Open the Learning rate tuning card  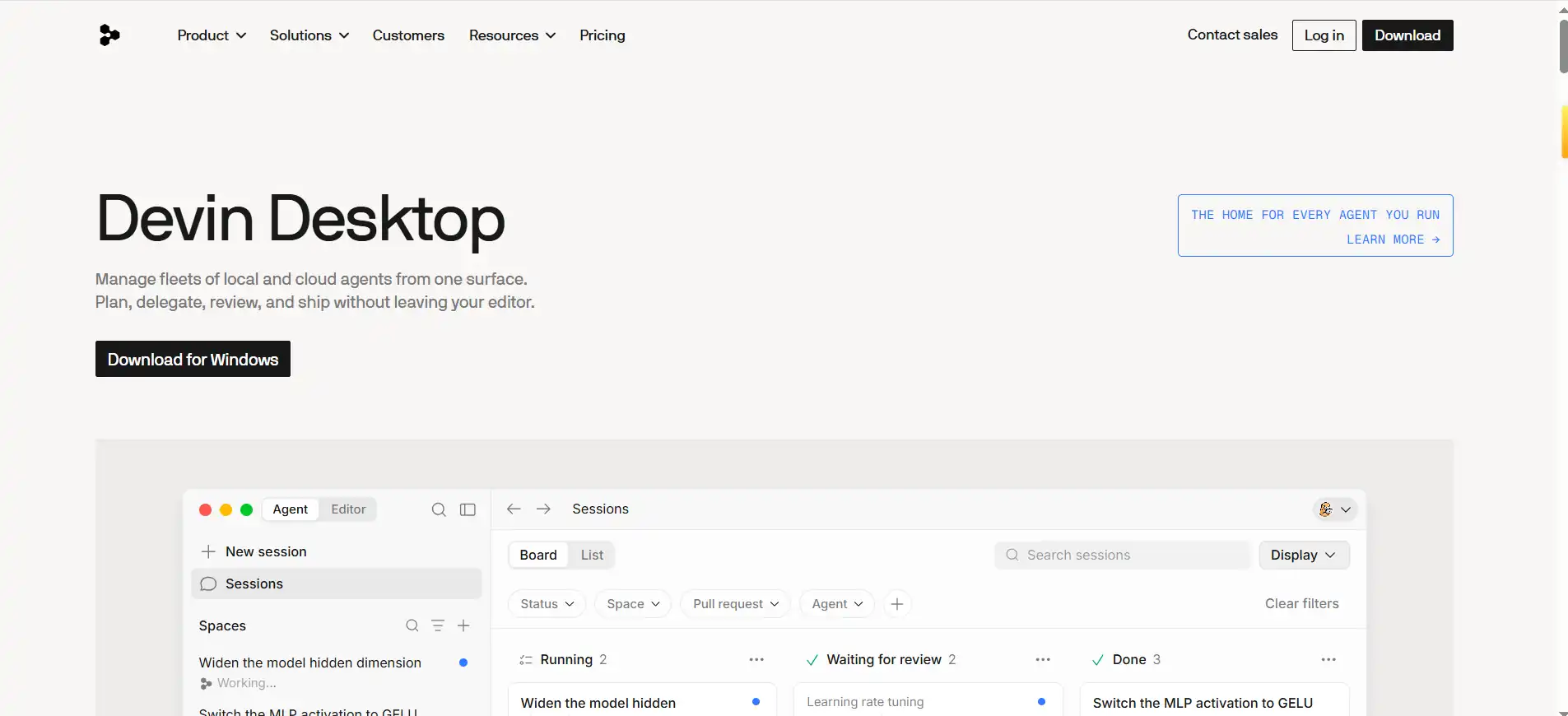tap(928, 700)
